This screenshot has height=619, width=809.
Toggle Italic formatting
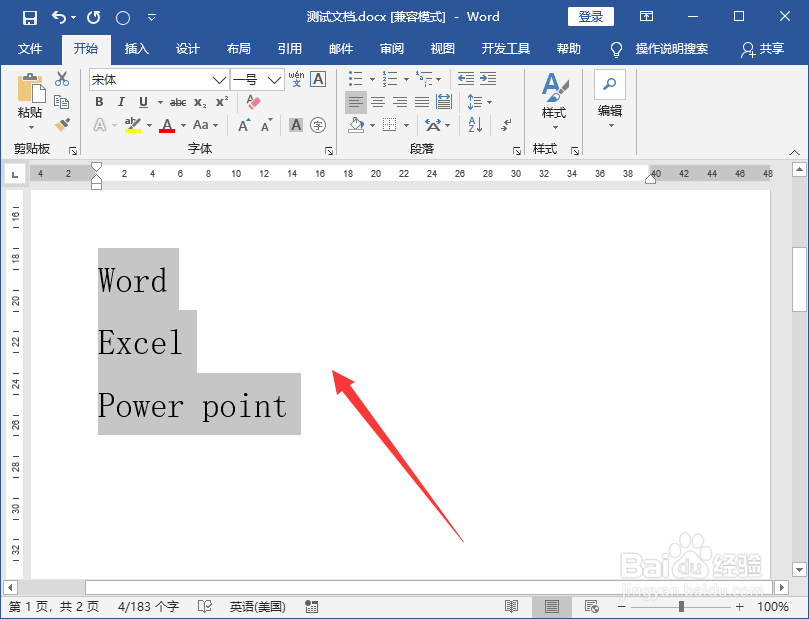[121, 102]
